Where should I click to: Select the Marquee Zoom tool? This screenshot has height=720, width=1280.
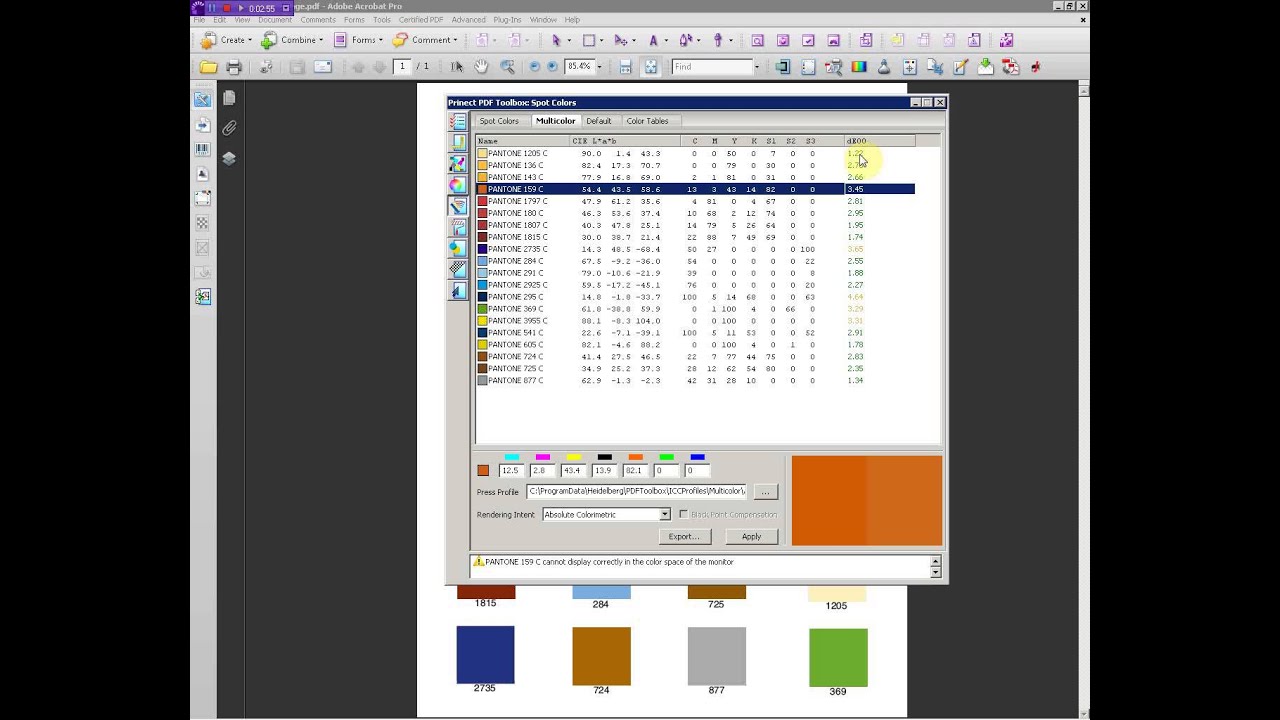507,67
